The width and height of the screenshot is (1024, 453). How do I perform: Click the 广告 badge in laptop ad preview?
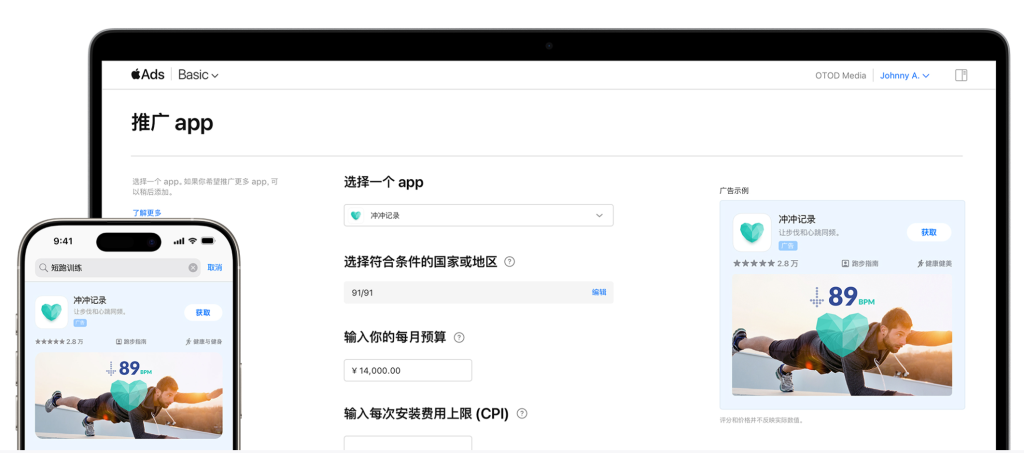[787, 245]
